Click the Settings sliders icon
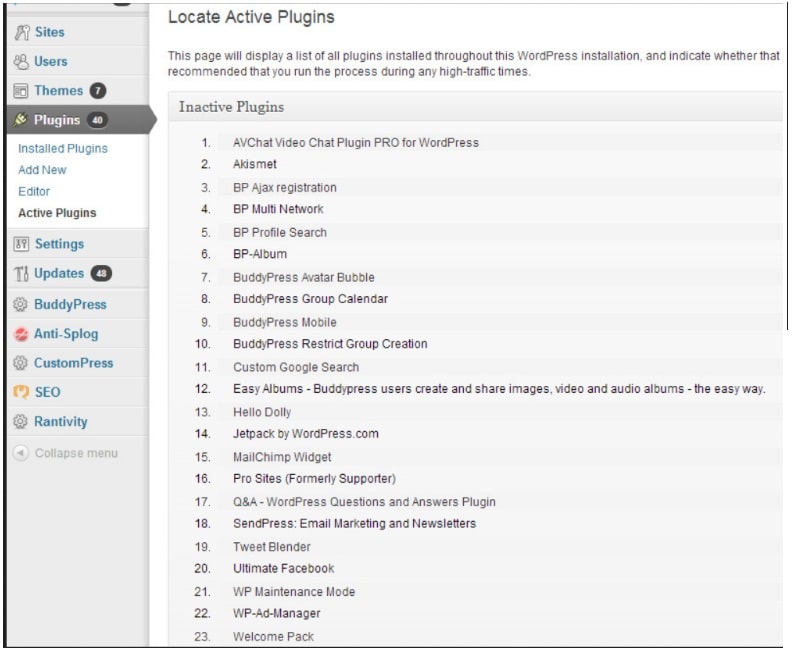792x649 pixels. pos(21,244)
